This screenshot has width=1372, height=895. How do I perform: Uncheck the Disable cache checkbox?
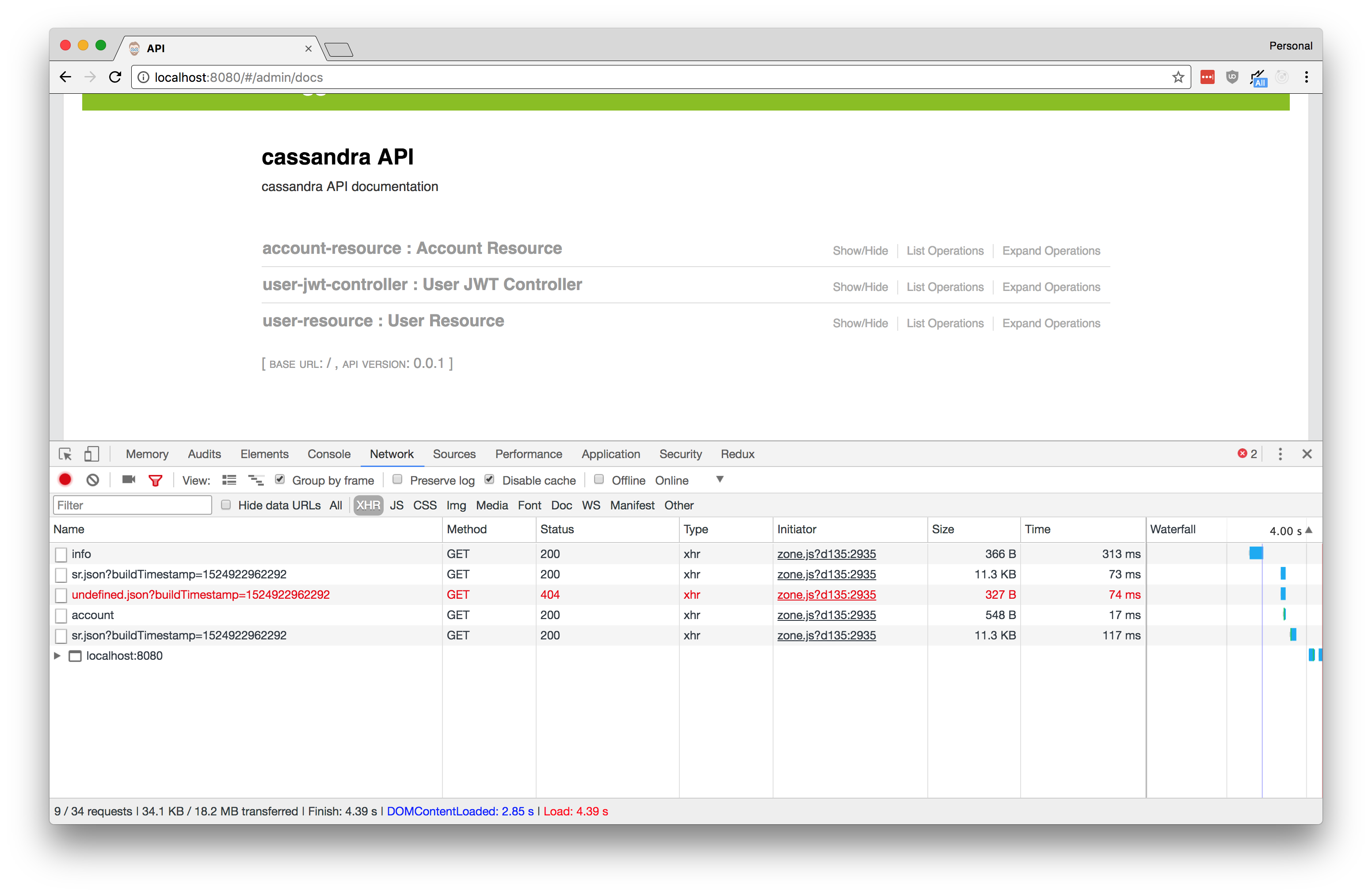click(489, 479)
